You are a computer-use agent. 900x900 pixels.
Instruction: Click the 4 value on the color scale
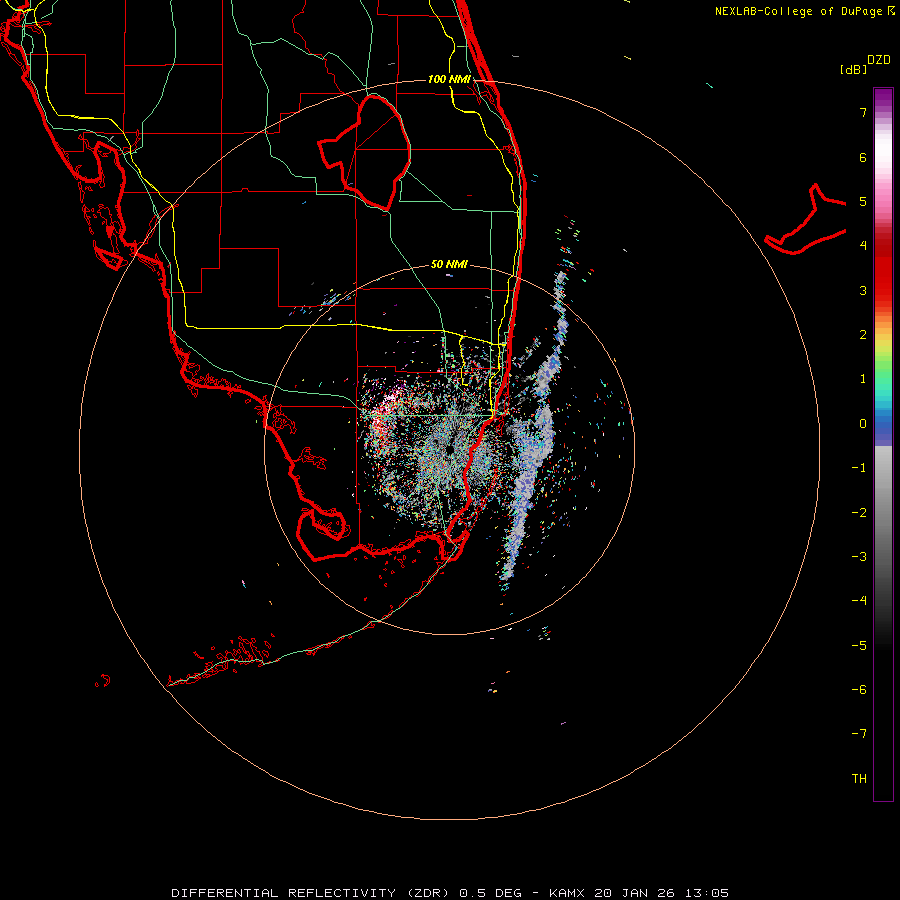click(x=863, y=246)
